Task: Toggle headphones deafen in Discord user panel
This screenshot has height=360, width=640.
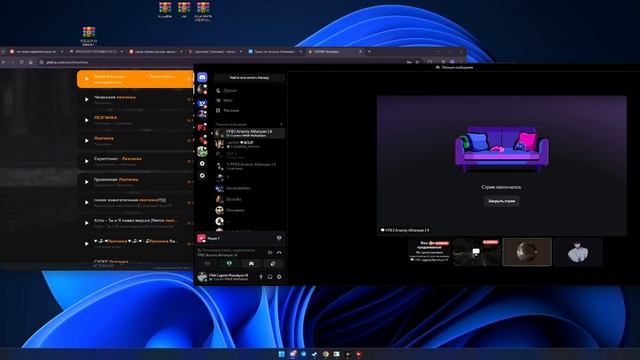Action: pyautogui.click(x=270, y=277)
